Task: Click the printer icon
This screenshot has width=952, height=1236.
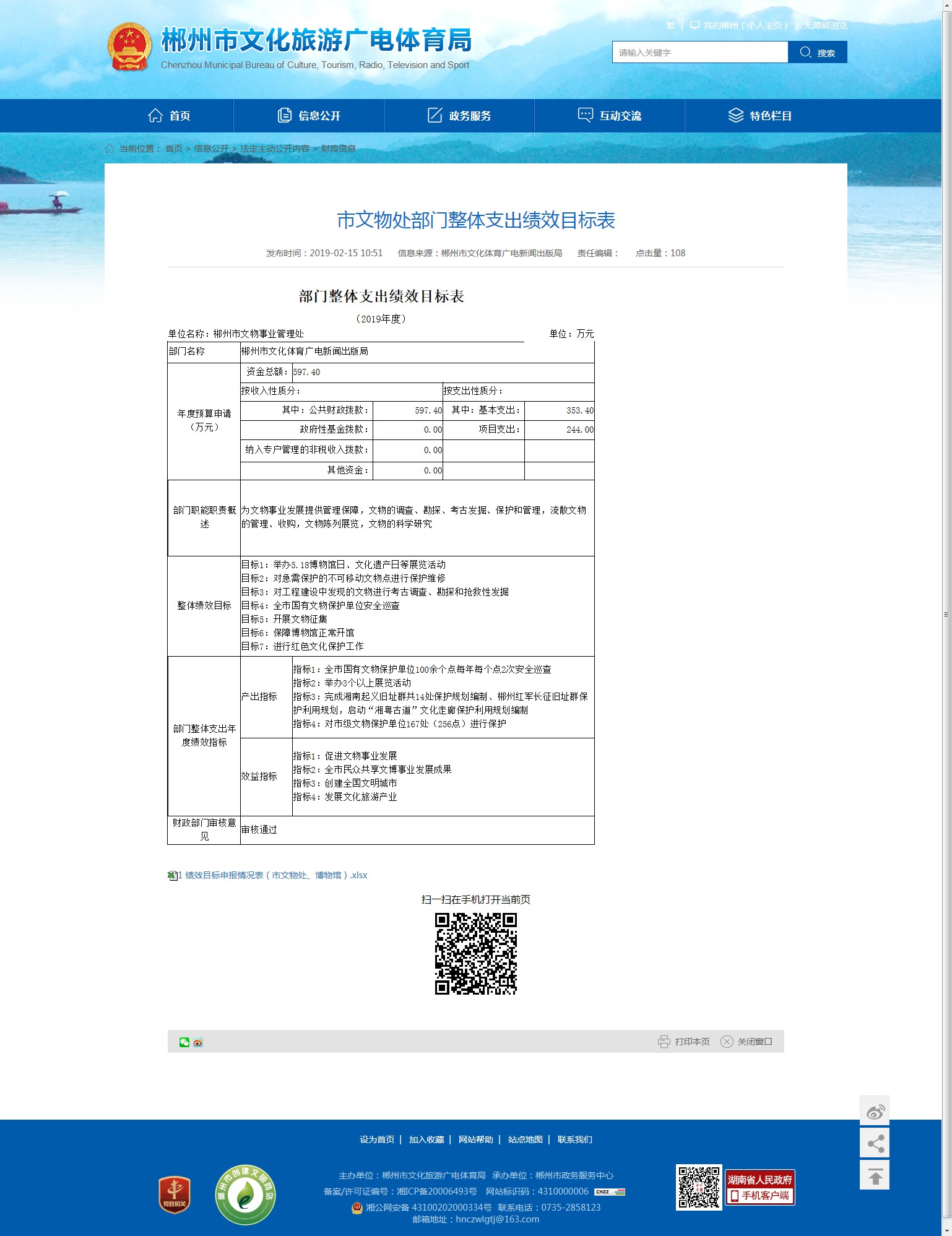Action: click(664, 1042)
